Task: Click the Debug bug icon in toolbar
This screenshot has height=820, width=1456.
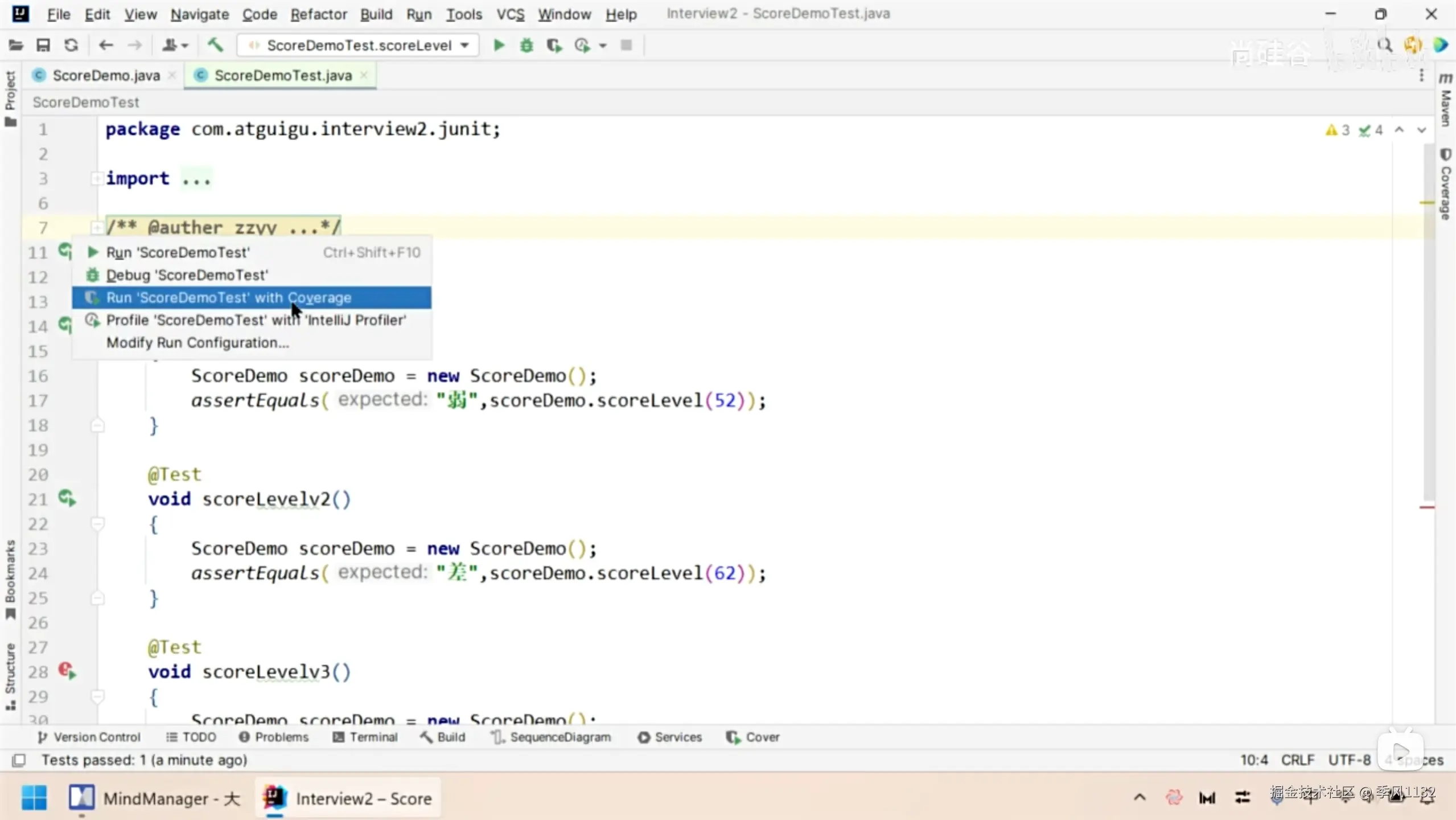Action: click(x=527, y=45)
